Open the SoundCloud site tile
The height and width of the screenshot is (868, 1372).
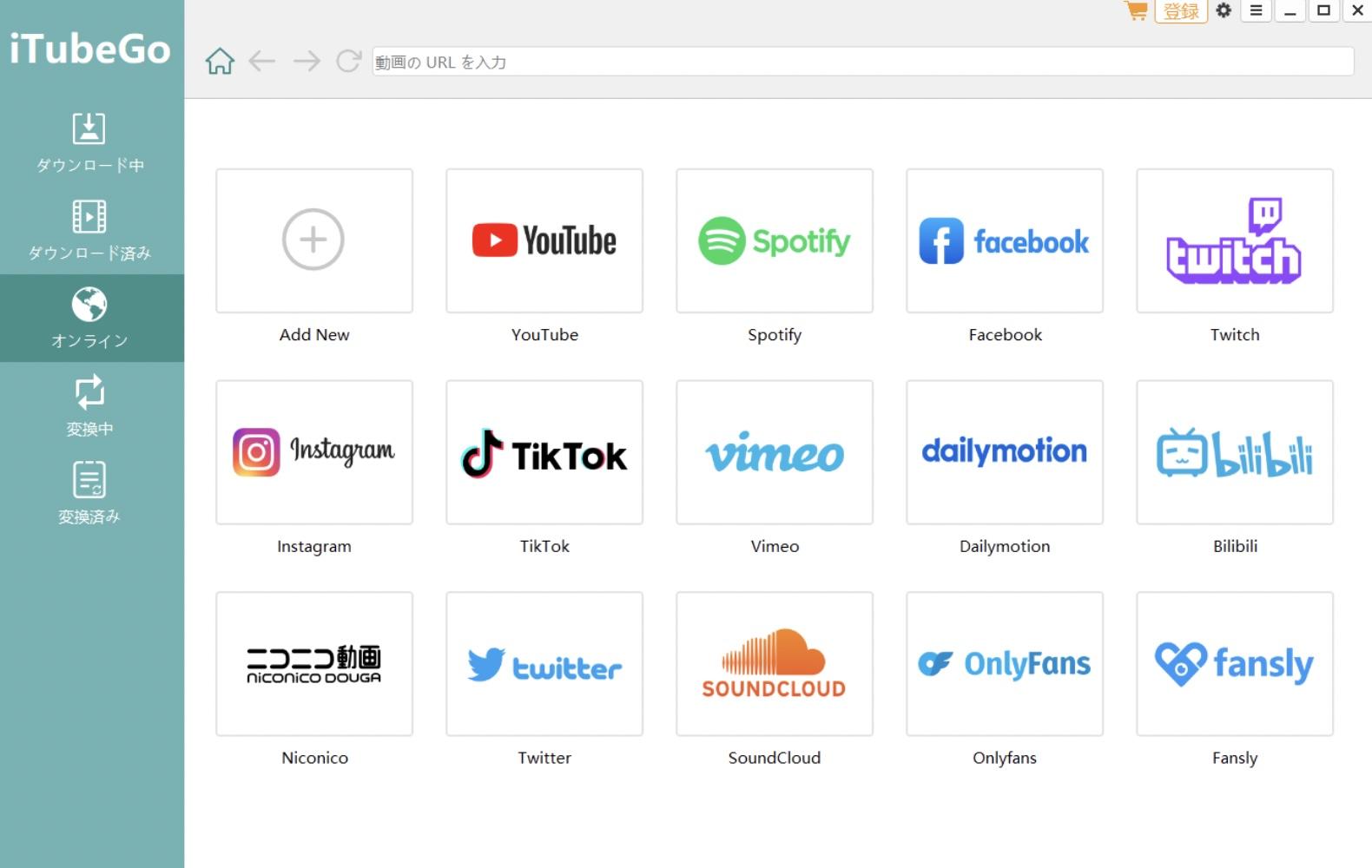775,664
